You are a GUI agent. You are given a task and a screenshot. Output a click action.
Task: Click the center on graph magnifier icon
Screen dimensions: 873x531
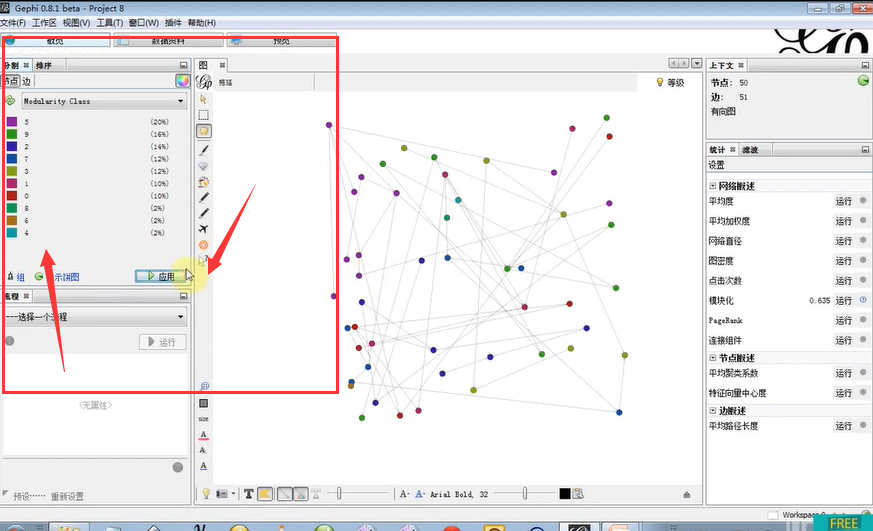(204, 386)
